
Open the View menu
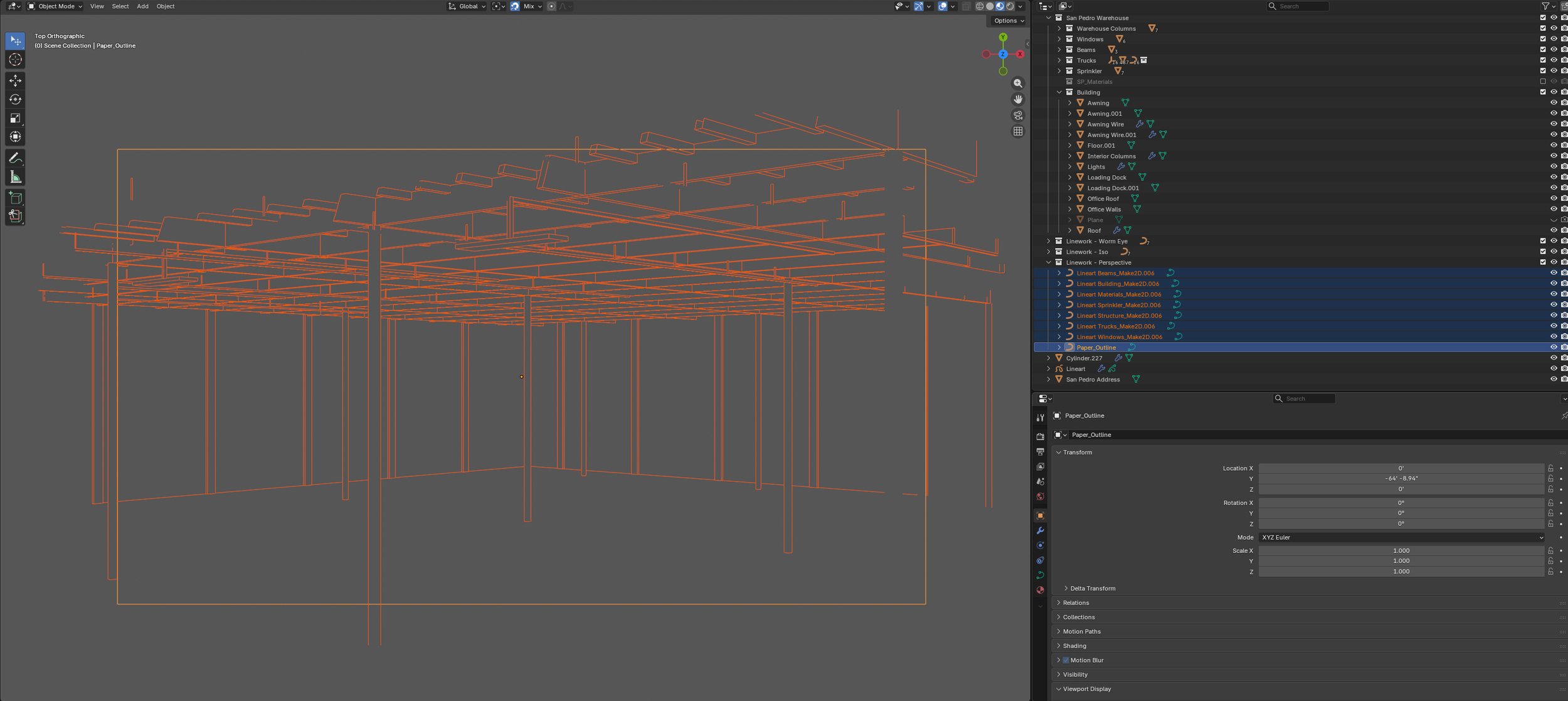pyautogui.click(x=97, y=6)
